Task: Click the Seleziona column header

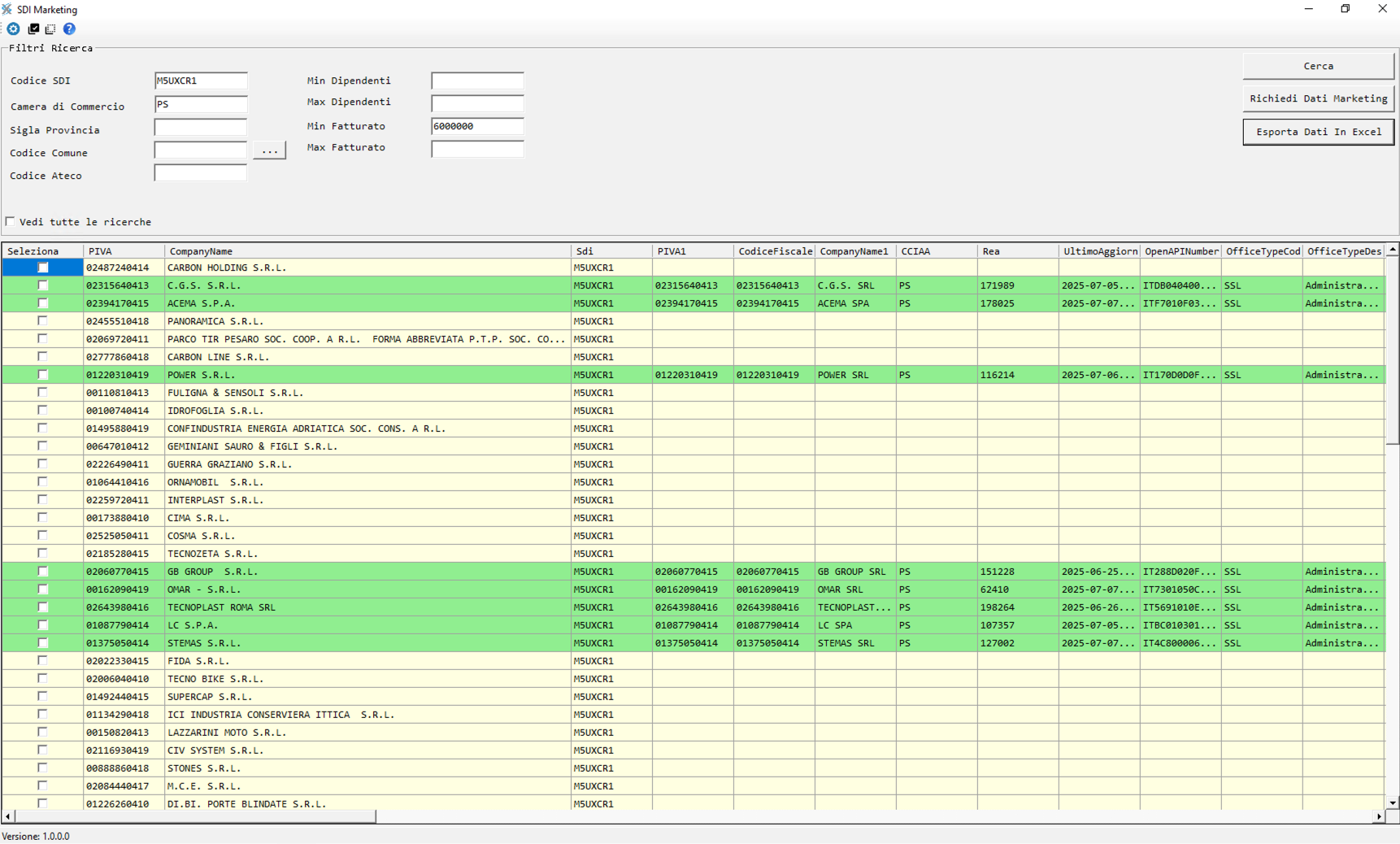Action: click(42, 251)
